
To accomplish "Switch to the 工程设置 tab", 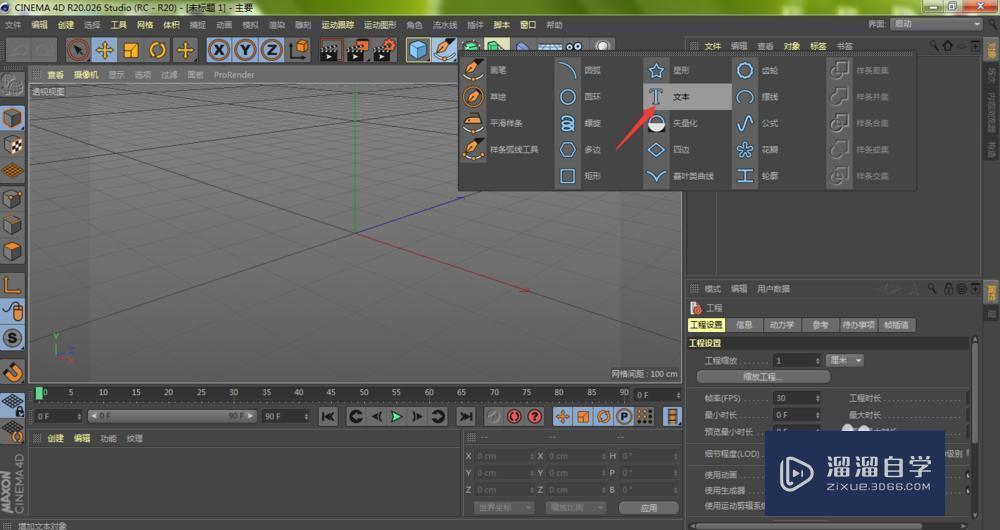I will pos(706,325).
